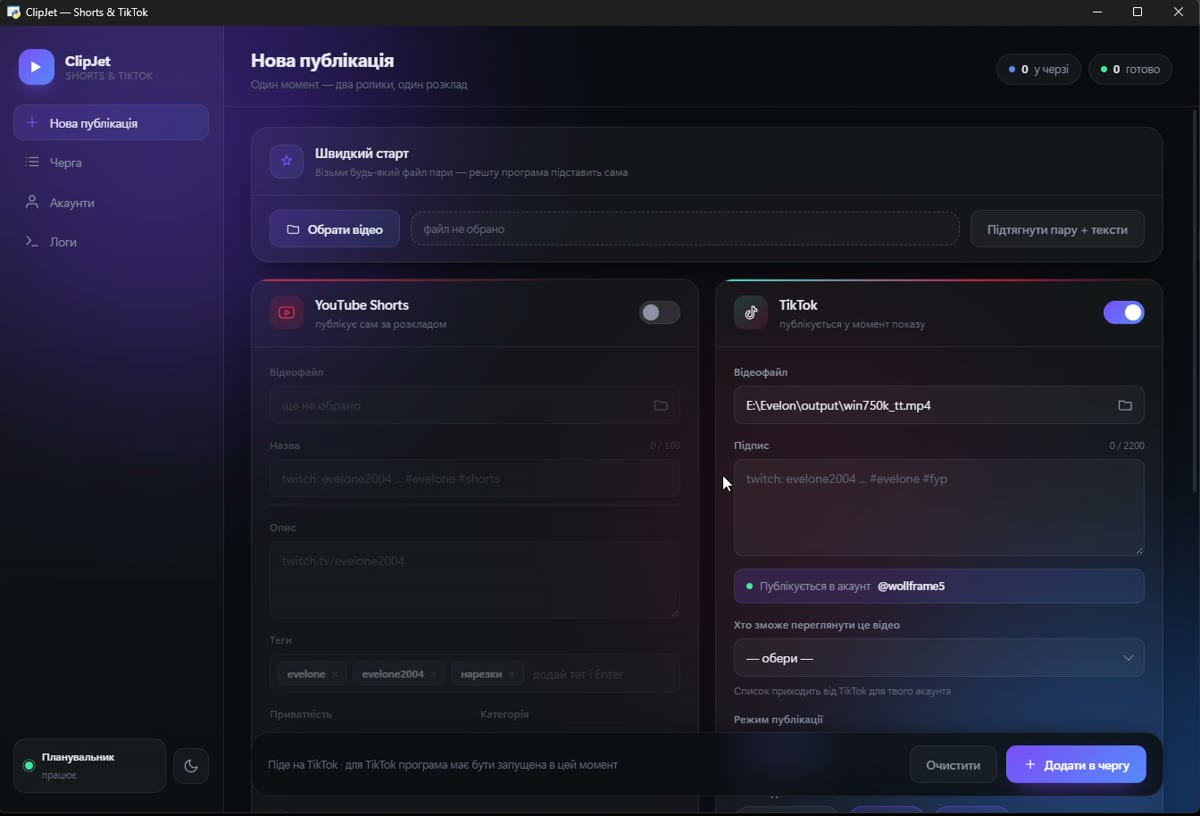Click the evelone tag chip text

pyautogui.click(x=306, y=674)
